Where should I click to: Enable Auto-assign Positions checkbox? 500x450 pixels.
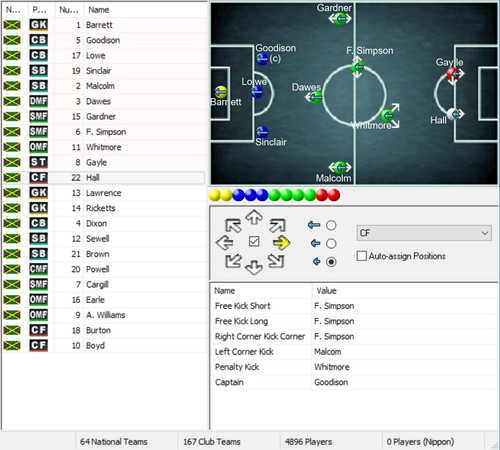click(x=362, y=256)
